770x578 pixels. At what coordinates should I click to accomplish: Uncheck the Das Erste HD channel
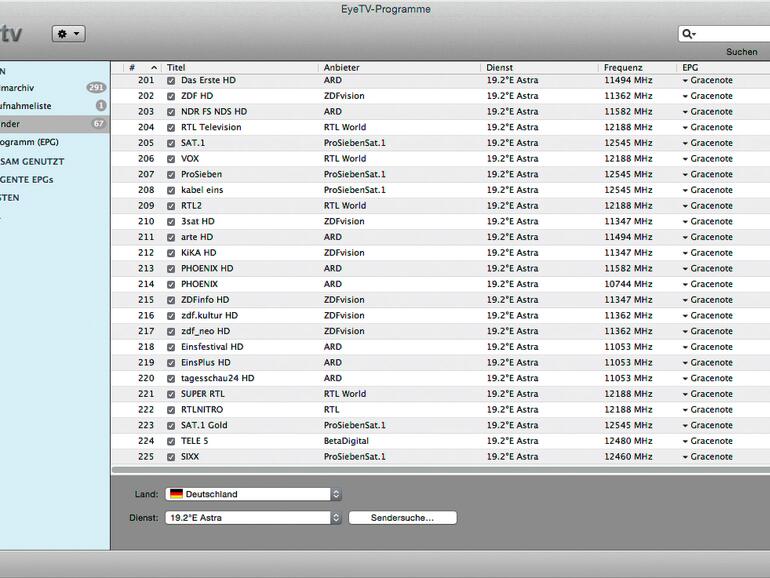(171, 81)
